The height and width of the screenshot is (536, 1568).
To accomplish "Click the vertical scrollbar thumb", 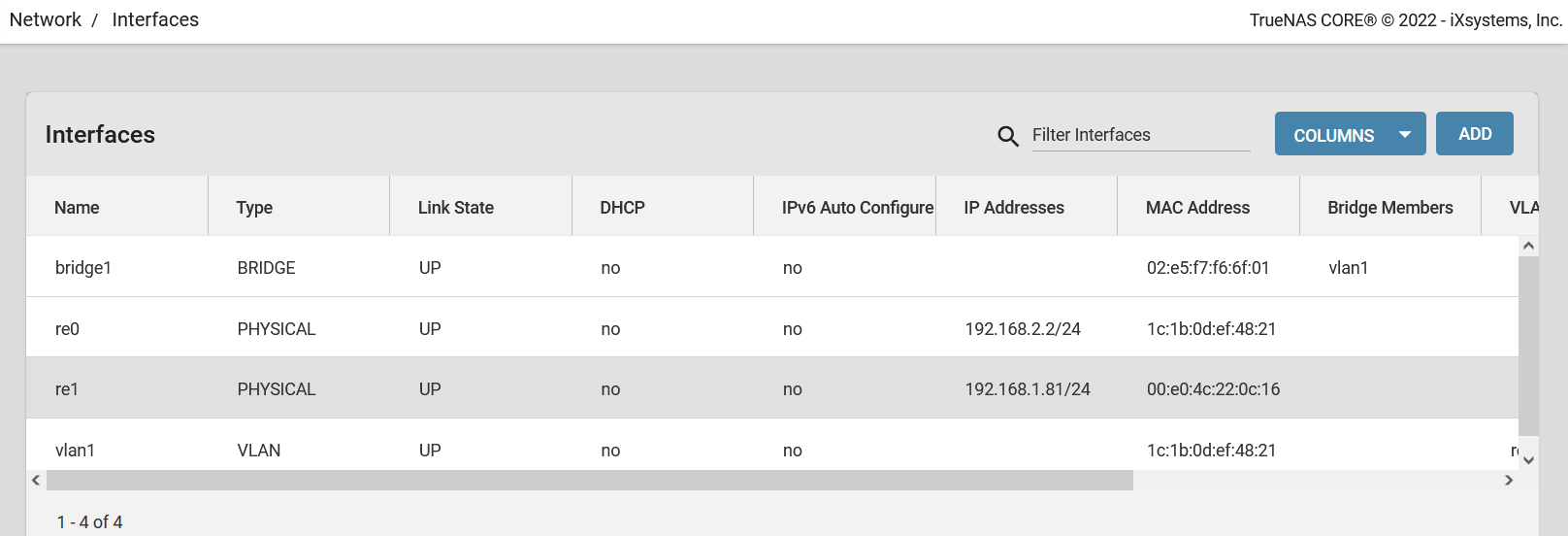I will 1528,346.
